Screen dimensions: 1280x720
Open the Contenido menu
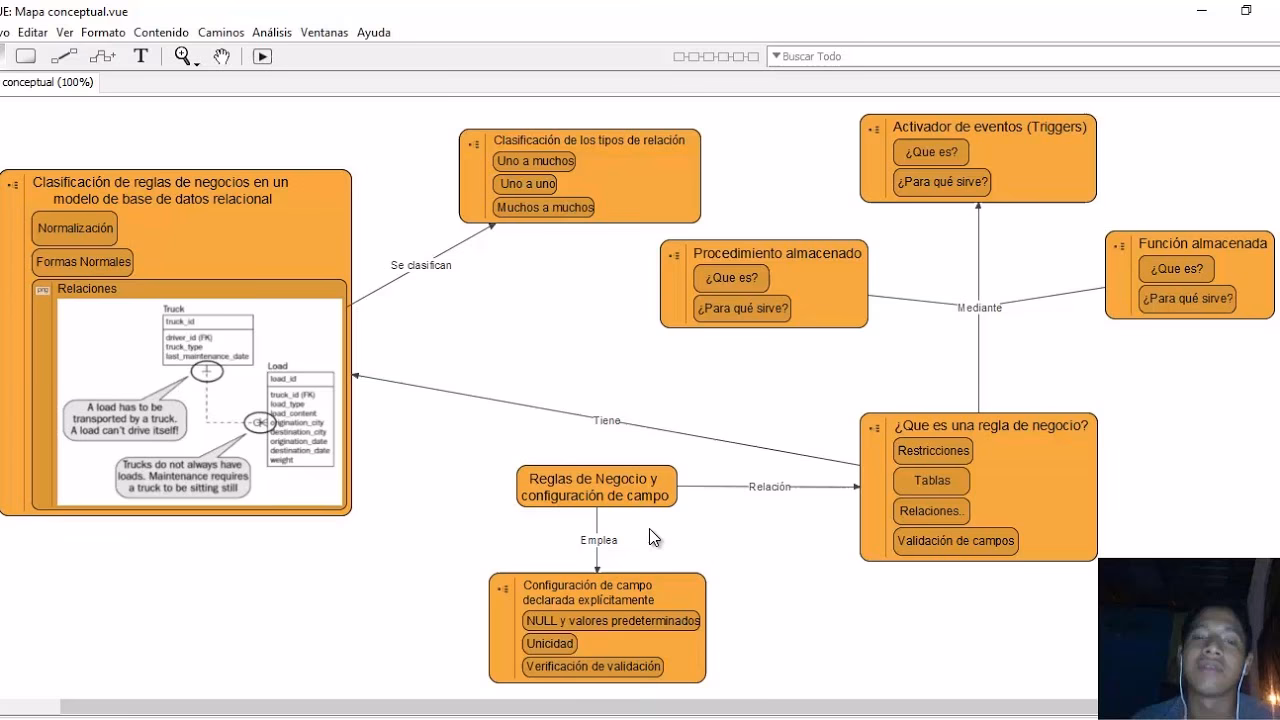click(161, 32)
